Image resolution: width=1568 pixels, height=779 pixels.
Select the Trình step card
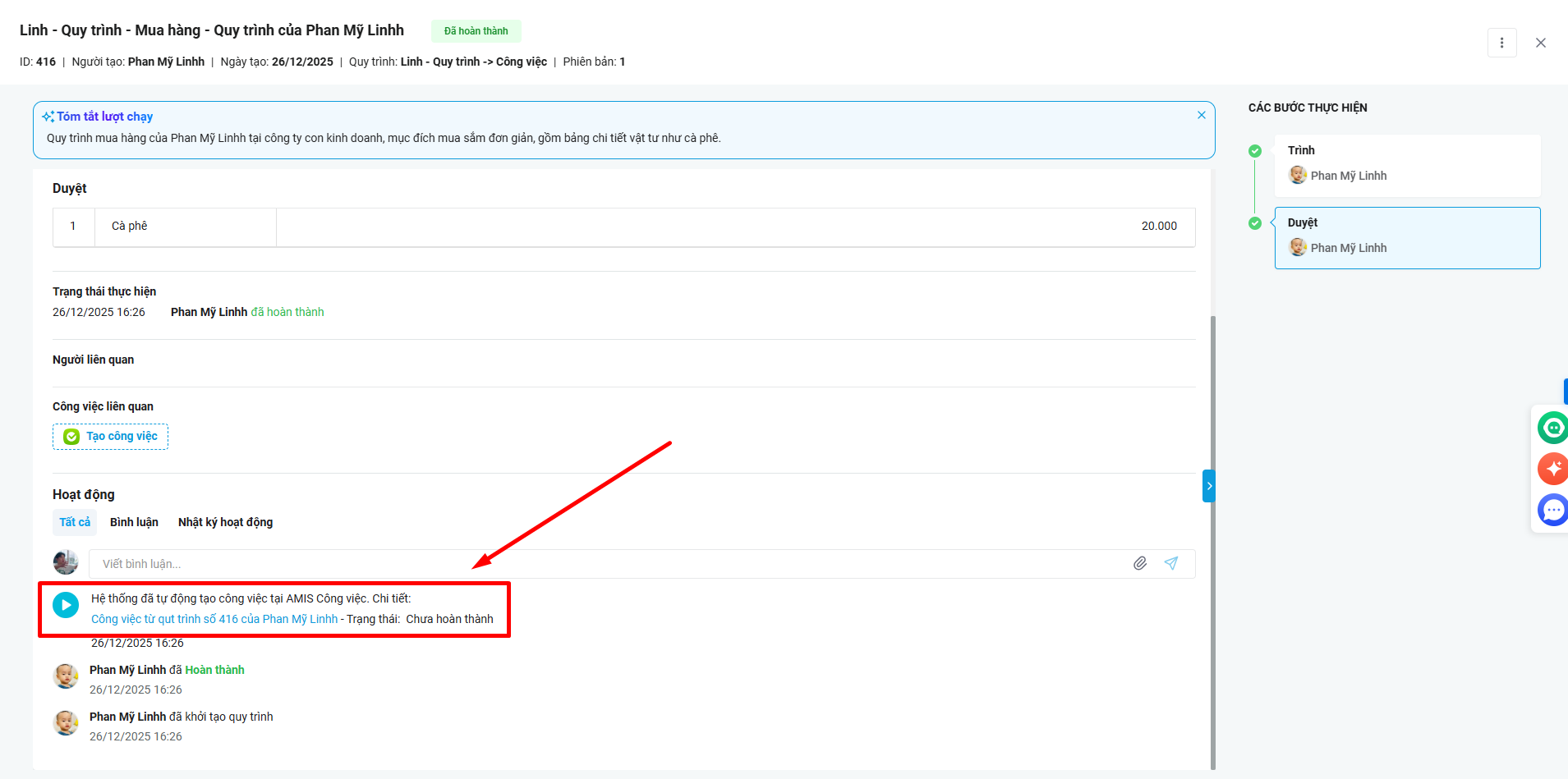click(x=1407, y=165)
